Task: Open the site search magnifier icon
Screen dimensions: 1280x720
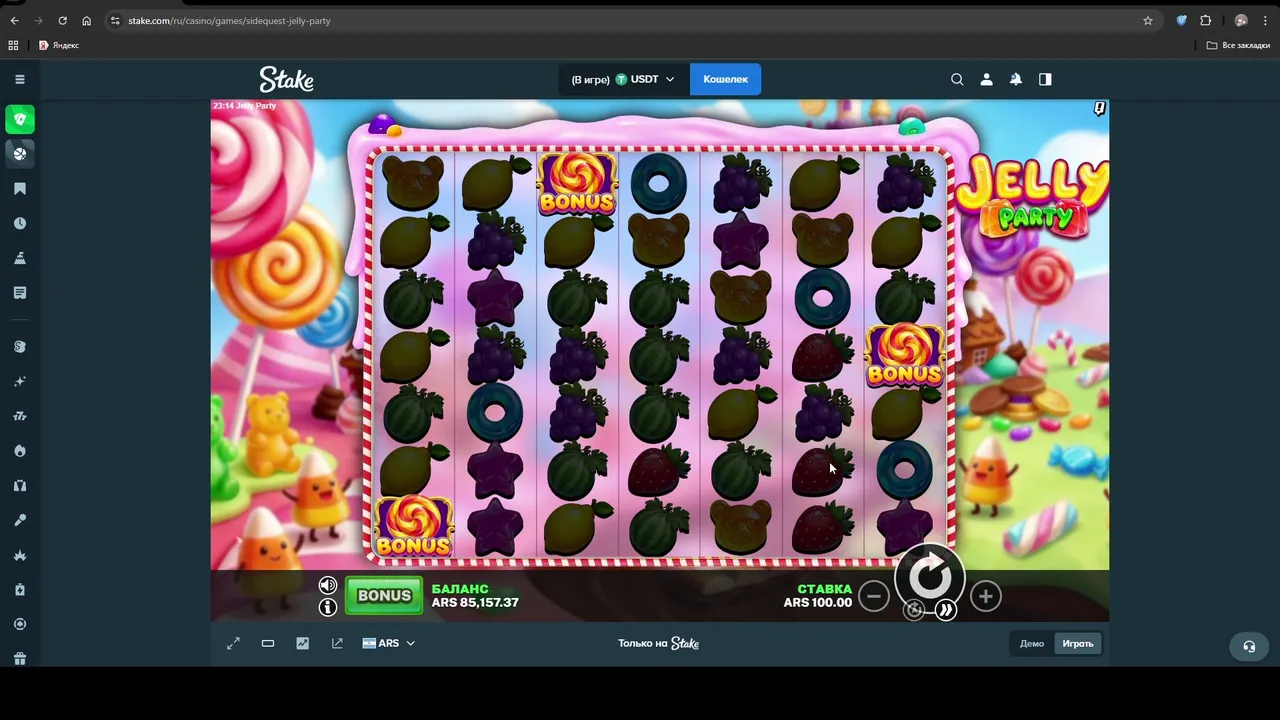Action: 957,79
